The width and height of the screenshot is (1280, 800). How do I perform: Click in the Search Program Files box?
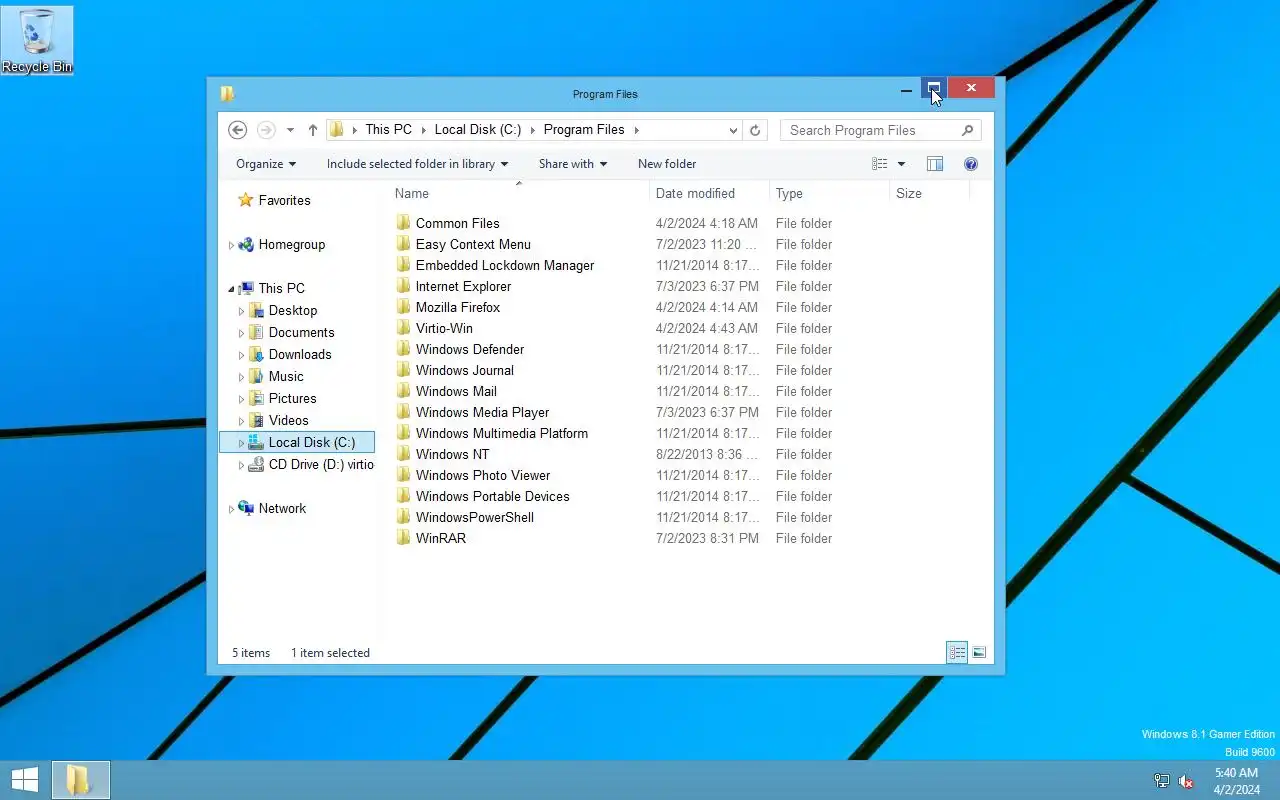(880, 130)
